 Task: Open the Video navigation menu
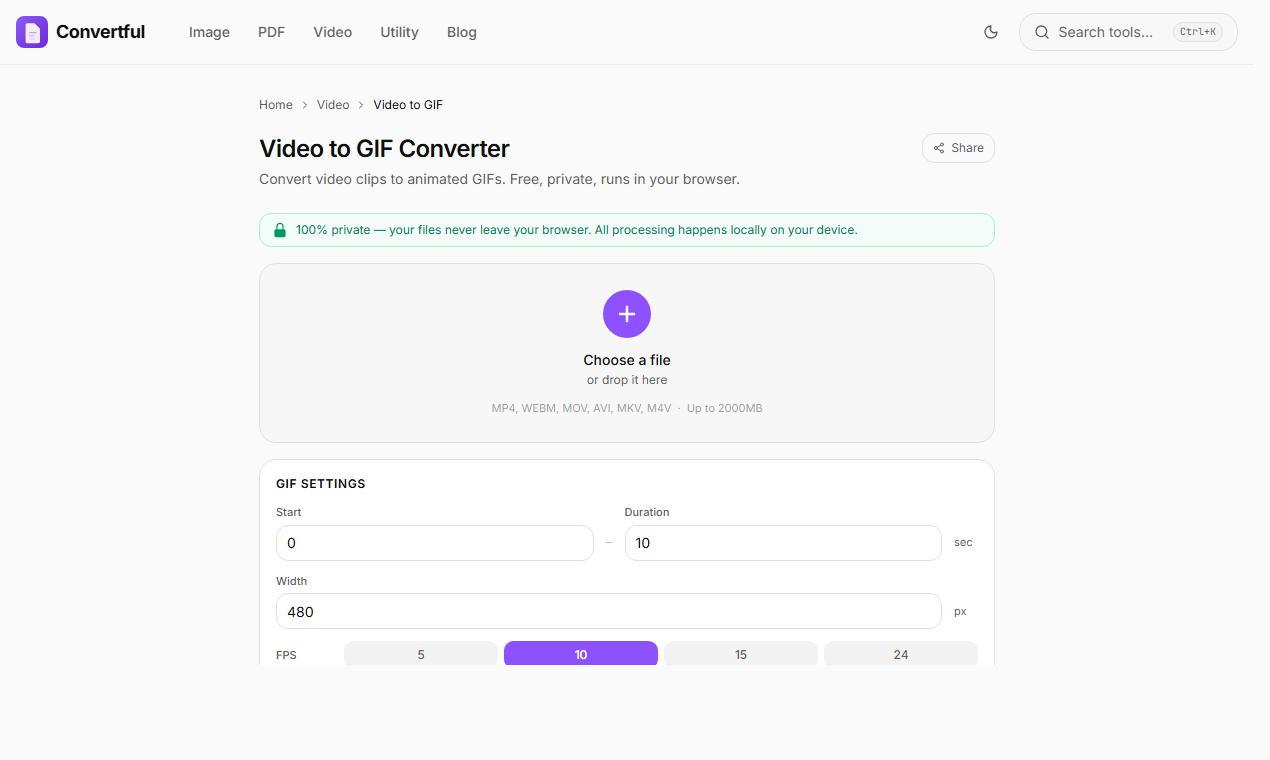(332, 32)
